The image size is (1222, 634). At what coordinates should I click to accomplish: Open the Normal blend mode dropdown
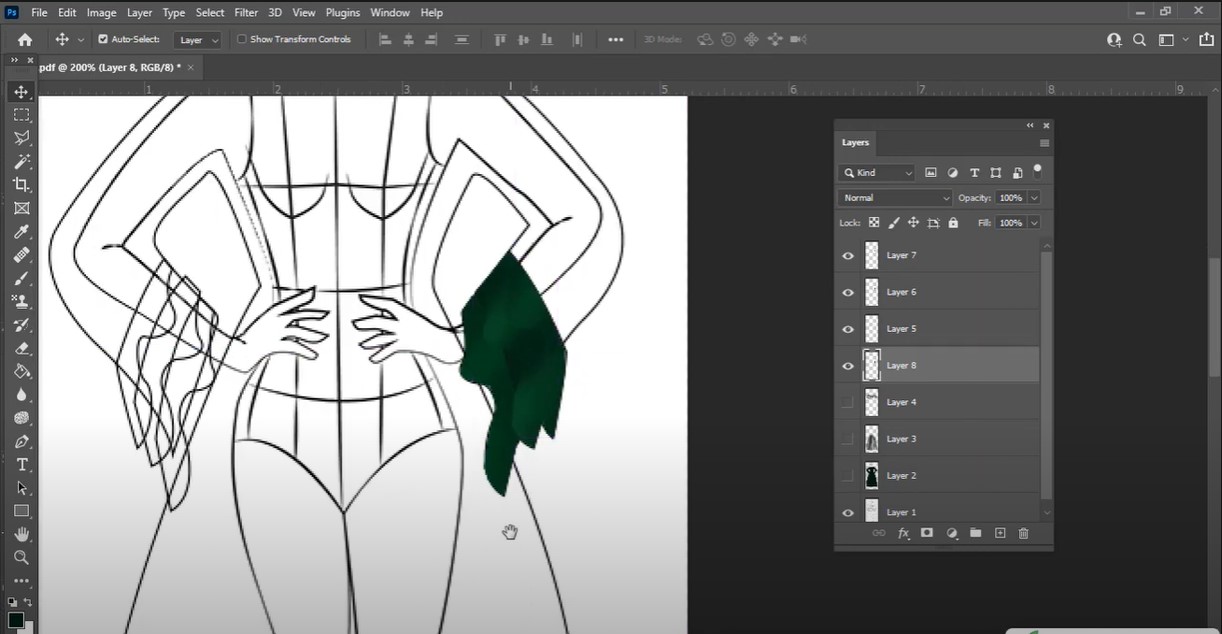[x=895, y=198]
